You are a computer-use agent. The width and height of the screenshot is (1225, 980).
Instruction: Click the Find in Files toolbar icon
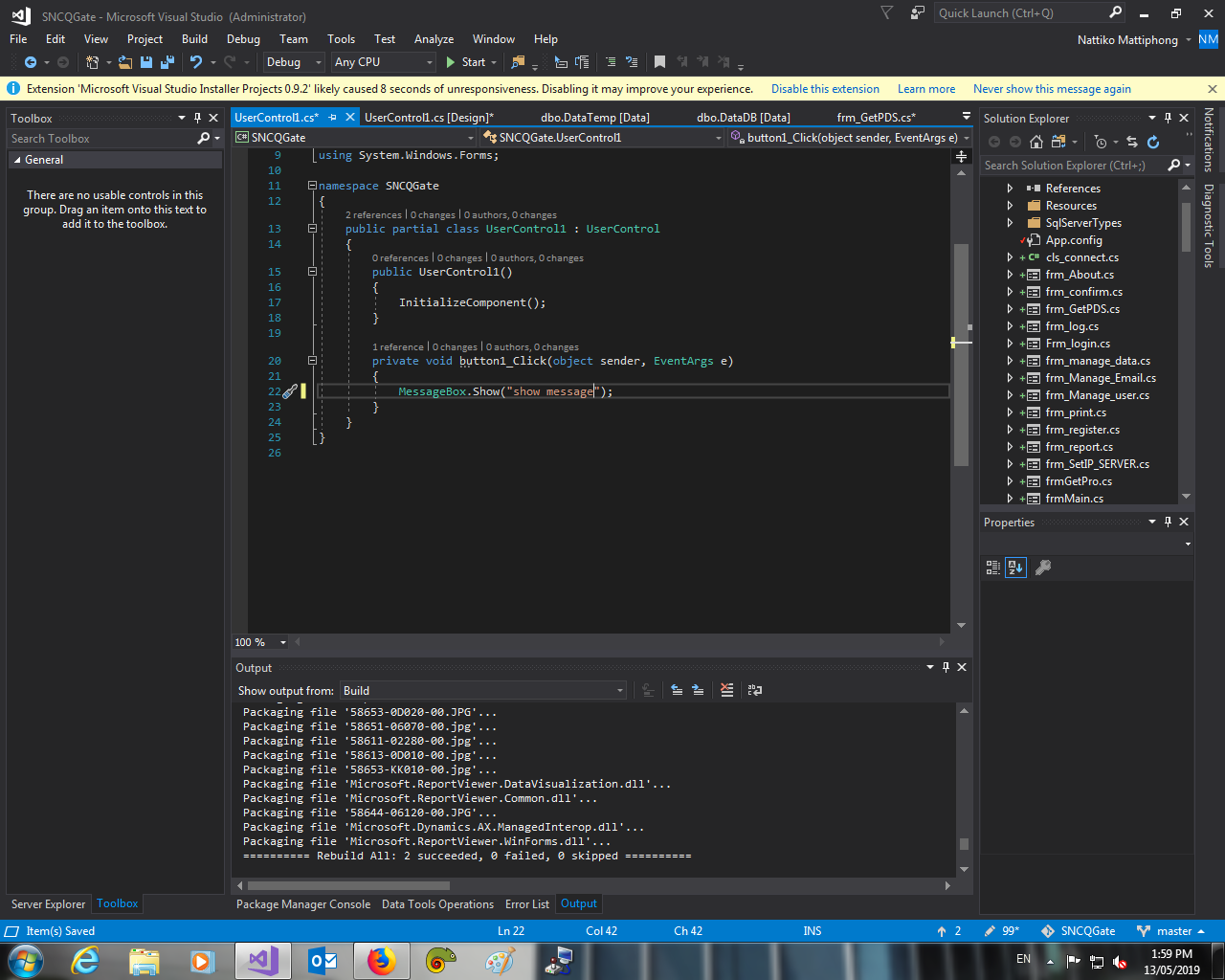tap(518, 62)
